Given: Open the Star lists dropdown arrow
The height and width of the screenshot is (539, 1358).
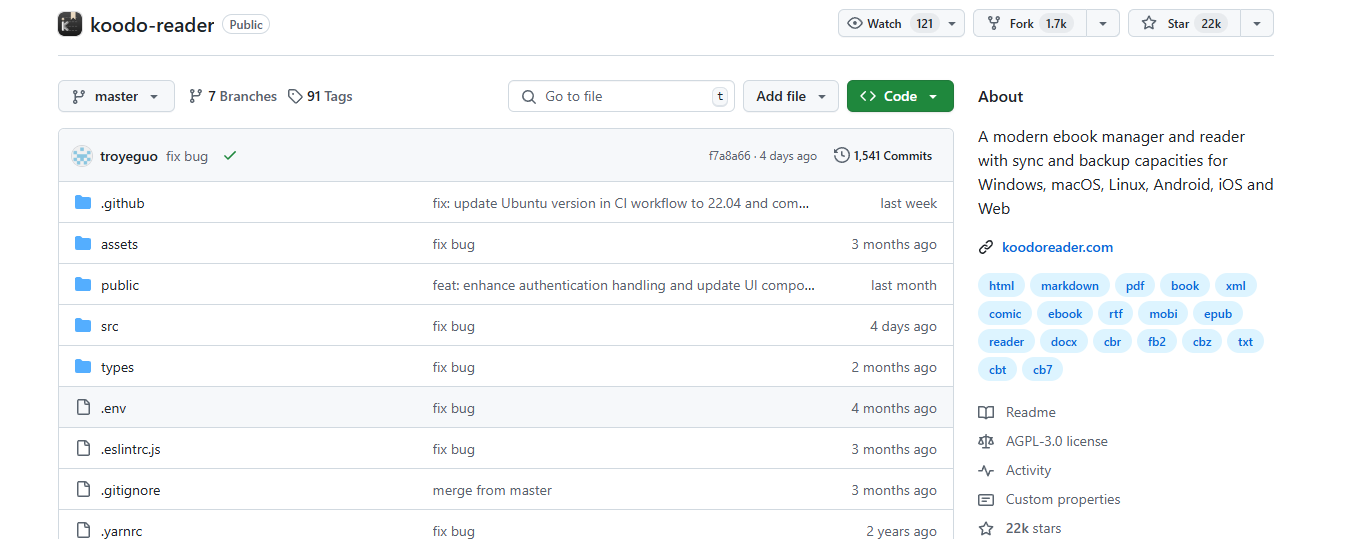Looking at the screenshot, I should click(1257, 23).
